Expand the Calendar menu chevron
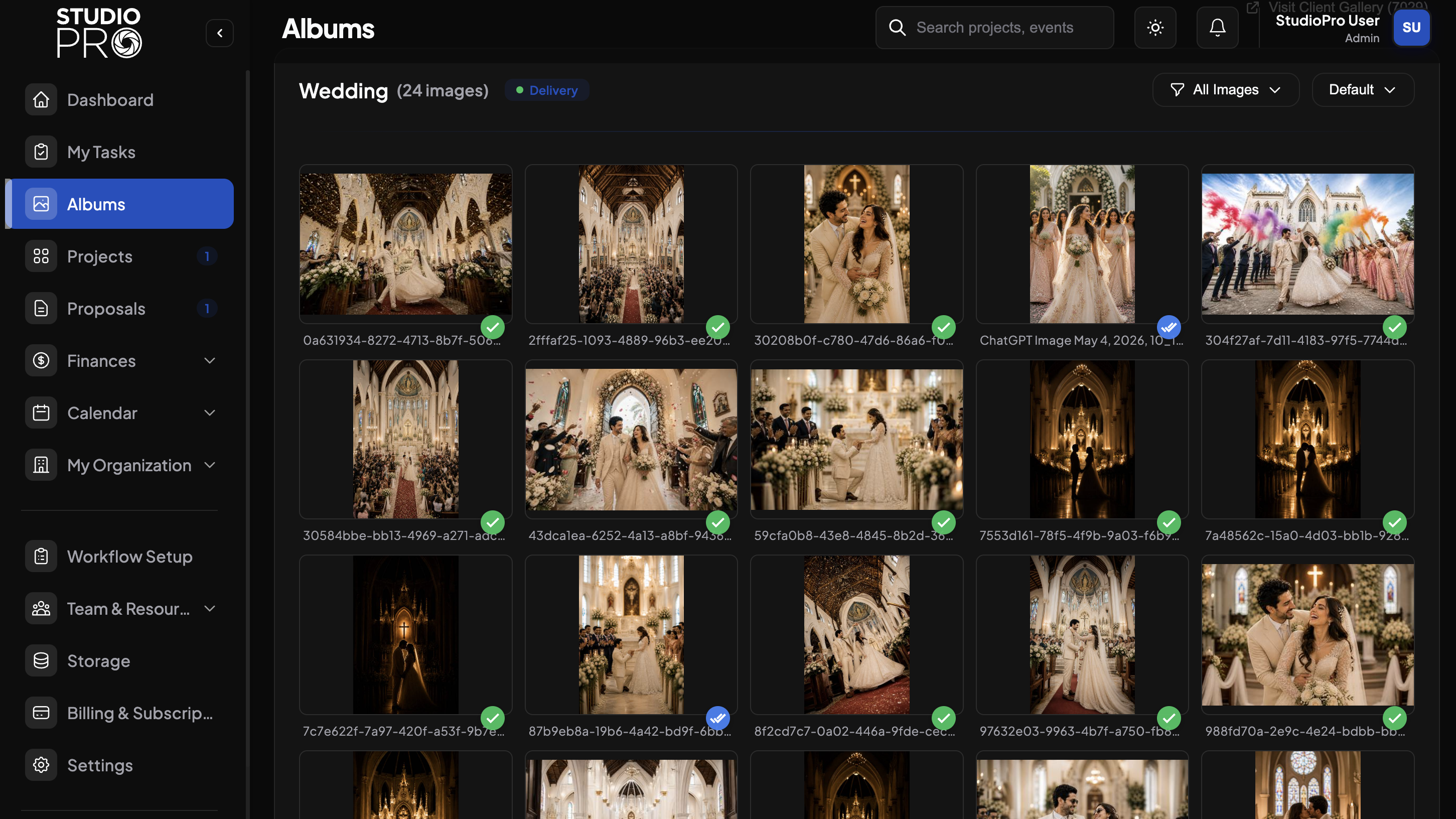1456x819 pixels. coord(210,413)
